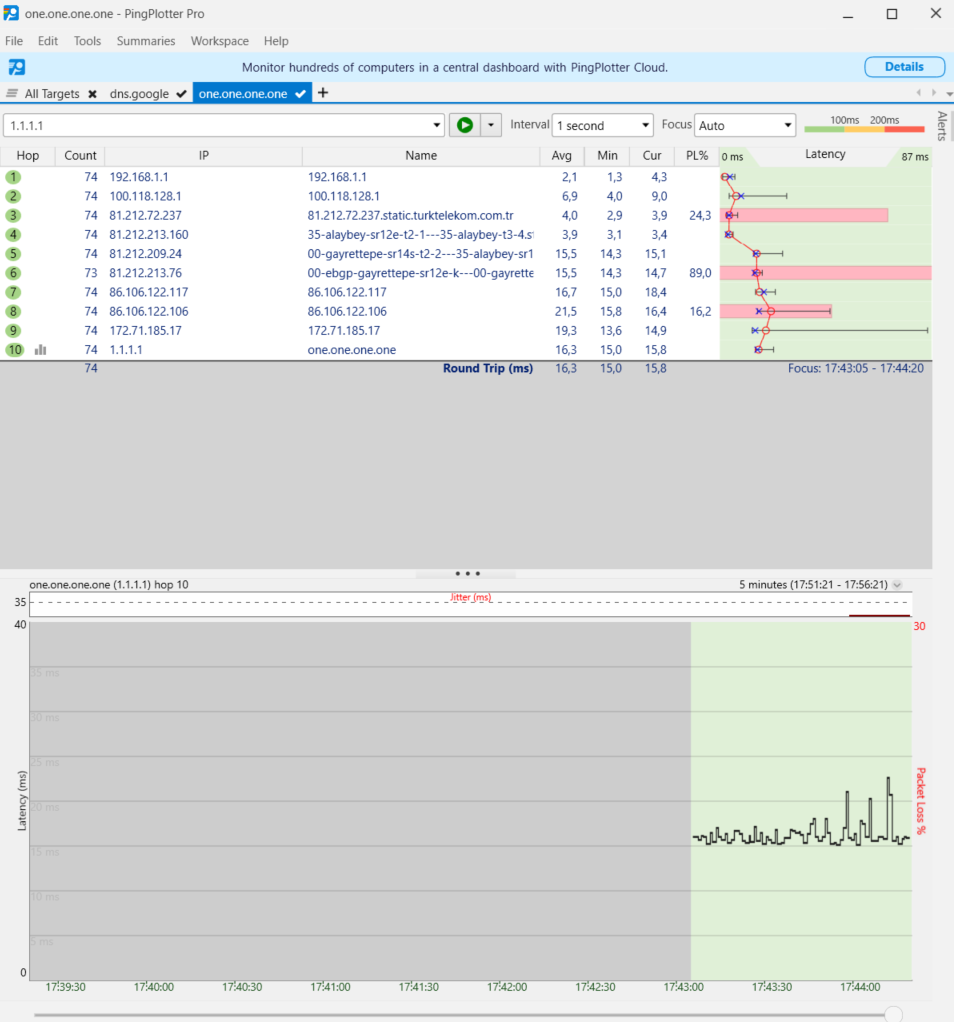
Task: Click the Count column header
Action: point(80,156)
